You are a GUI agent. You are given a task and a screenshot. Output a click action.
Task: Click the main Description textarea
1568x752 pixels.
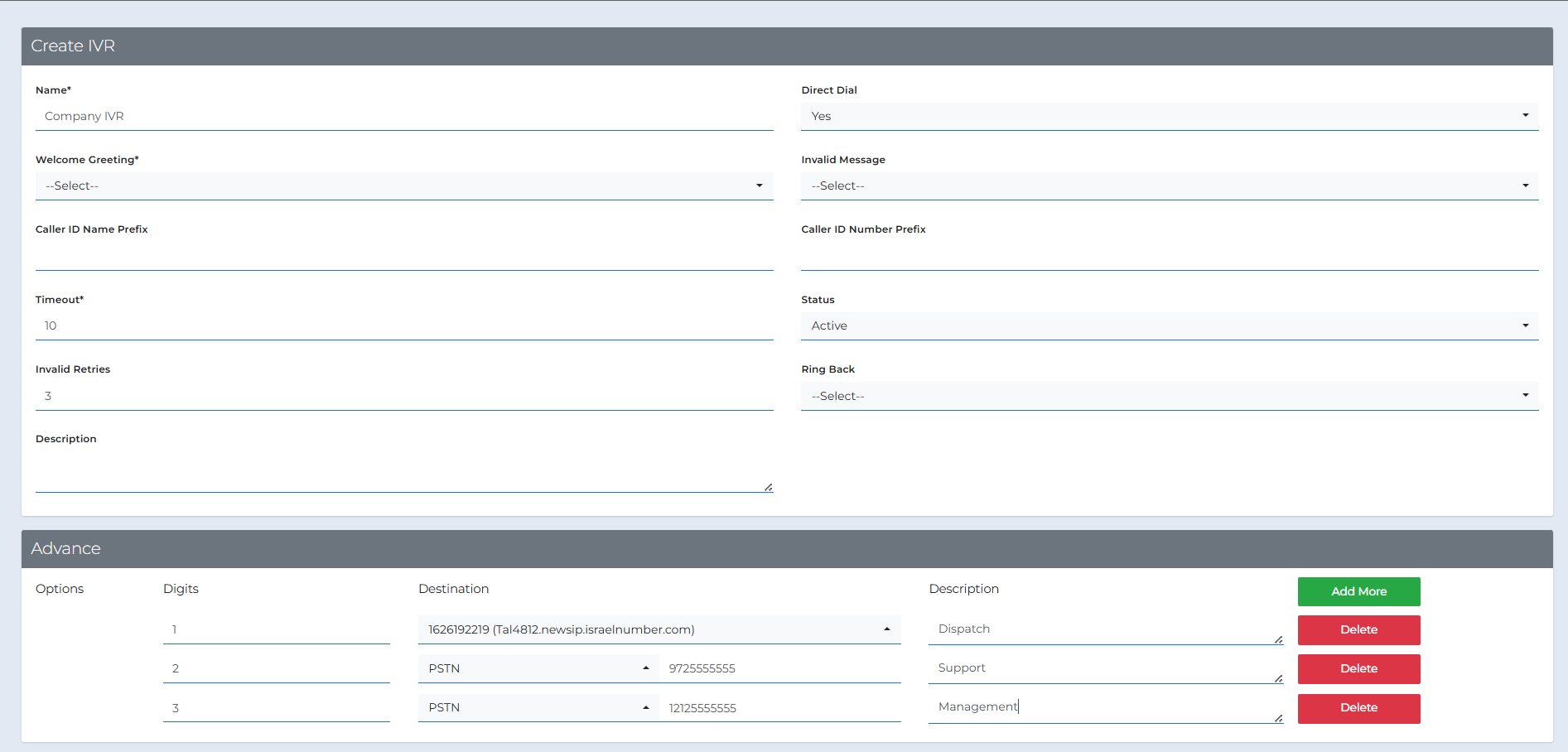pyautogui.click(x=404, y=472)
